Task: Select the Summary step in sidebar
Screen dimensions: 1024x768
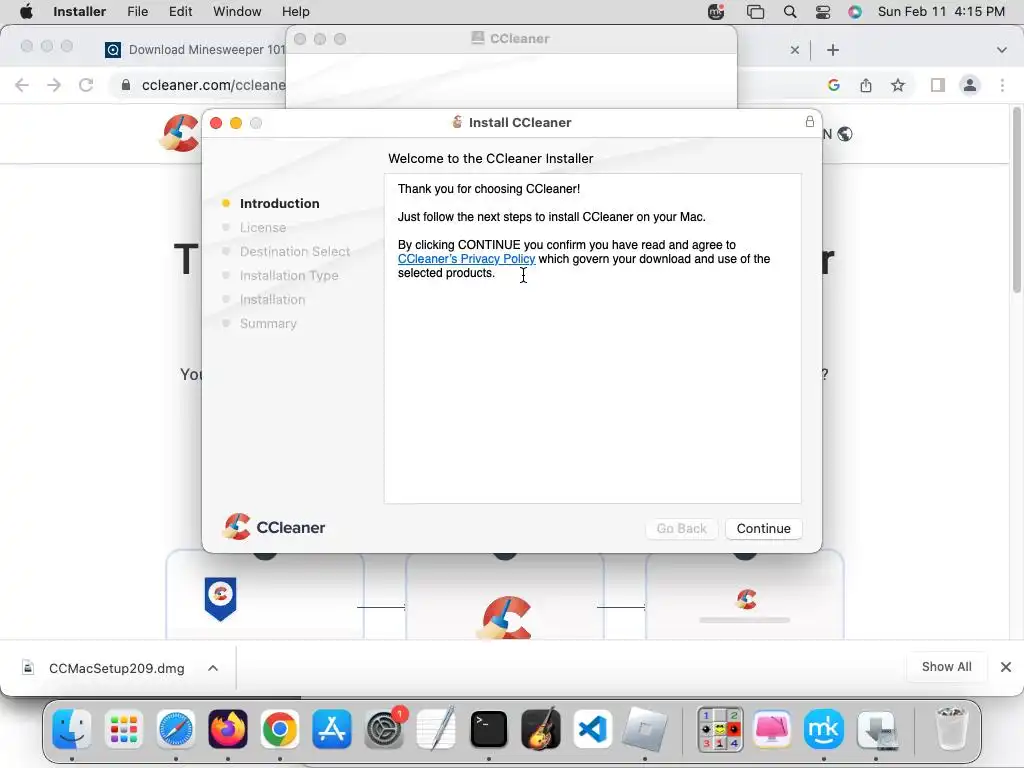Action: [x=268, y=323]
